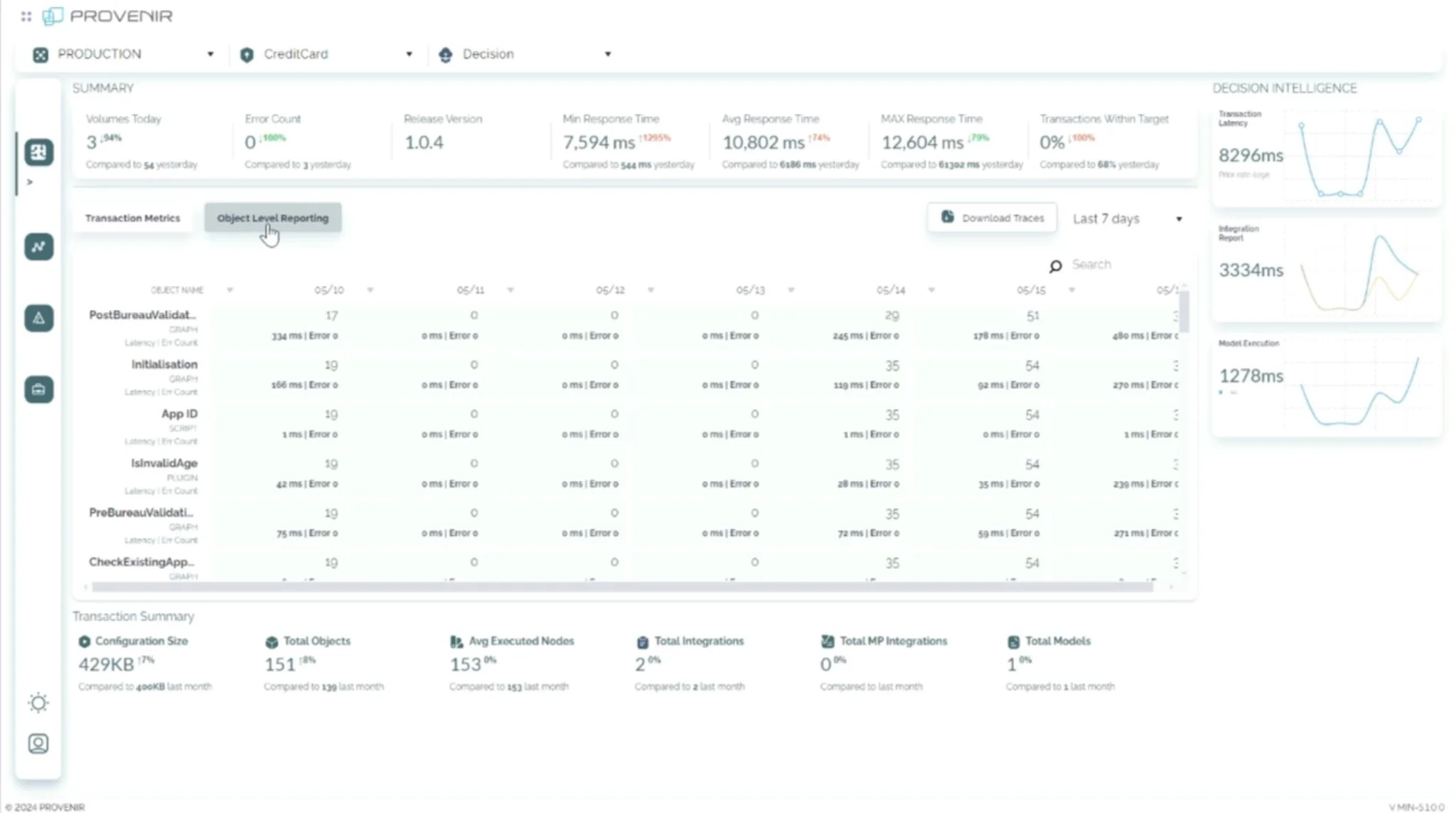Select Object Level Reporting tab

pos(273,218)
